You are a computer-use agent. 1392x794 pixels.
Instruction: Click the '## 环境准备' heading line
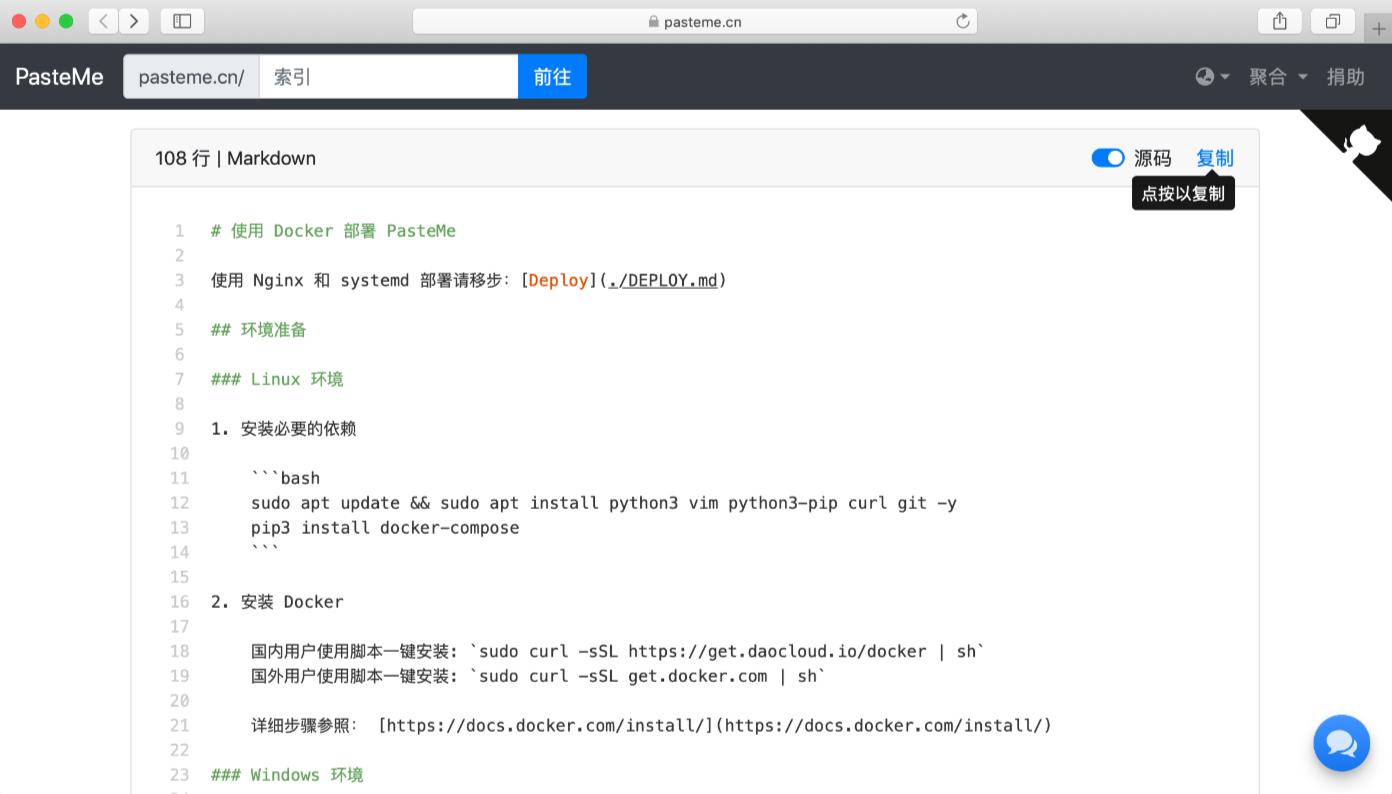click(259, 330)
